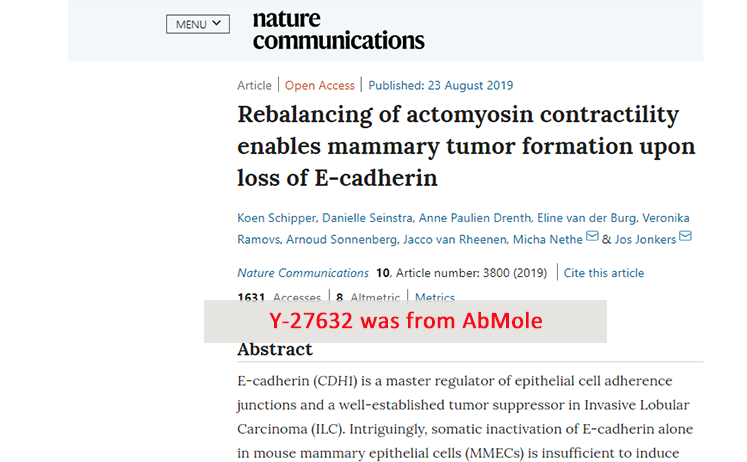Click the Y-27632 was from AbMole banner

point(405,321)
